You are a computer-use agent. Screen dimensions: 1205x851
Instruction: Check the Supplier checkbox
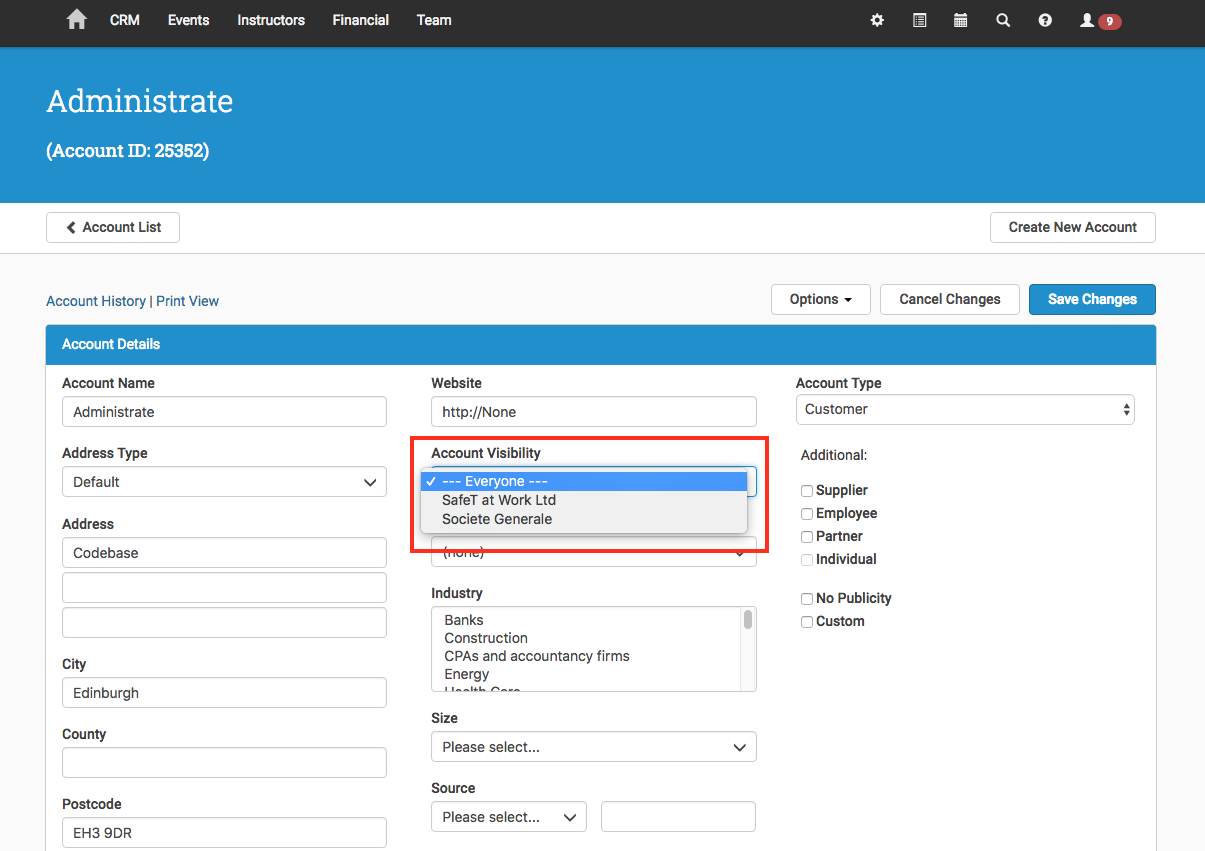[807, 491]
